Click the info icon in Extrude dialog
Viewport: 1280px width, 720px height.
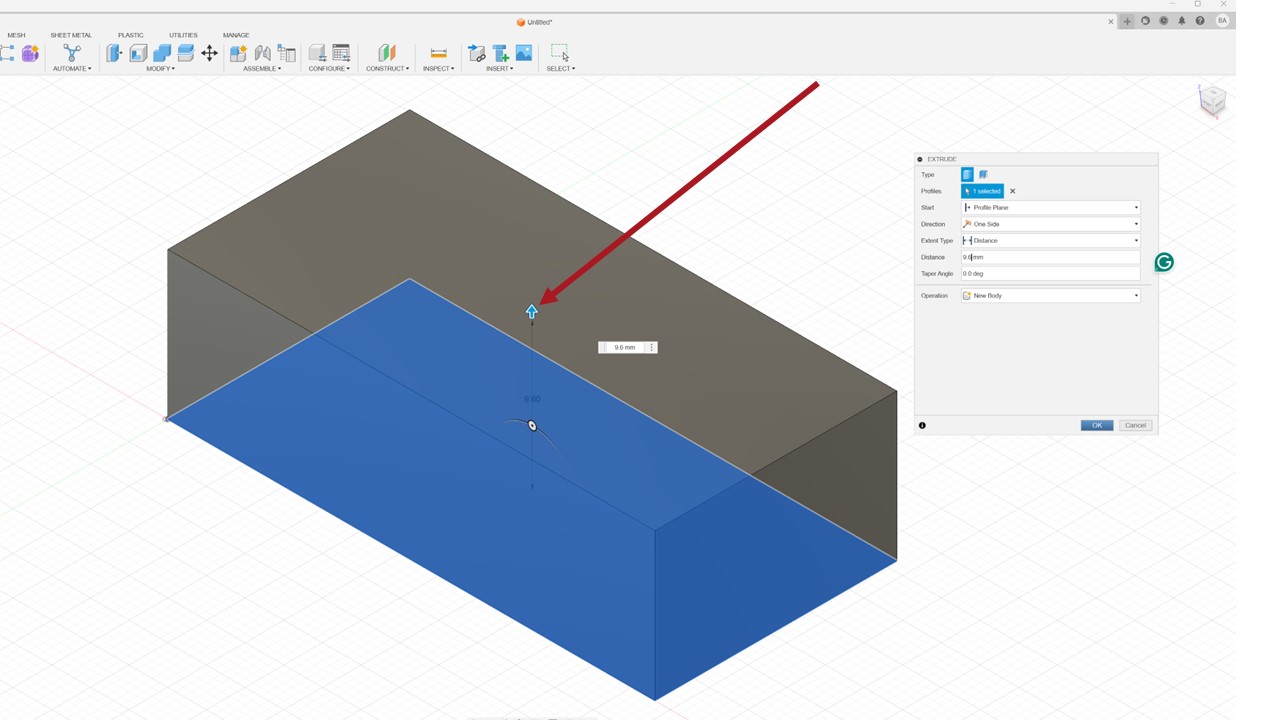pyautogui.click(x=922, y=425)
